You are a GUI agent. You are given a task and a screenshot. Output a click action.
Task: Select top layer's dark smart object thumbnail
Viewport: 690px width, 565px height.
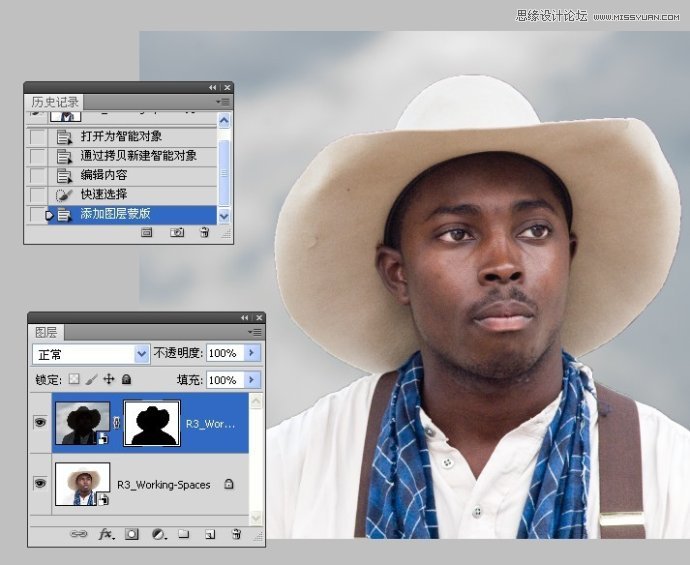point(82,423)
